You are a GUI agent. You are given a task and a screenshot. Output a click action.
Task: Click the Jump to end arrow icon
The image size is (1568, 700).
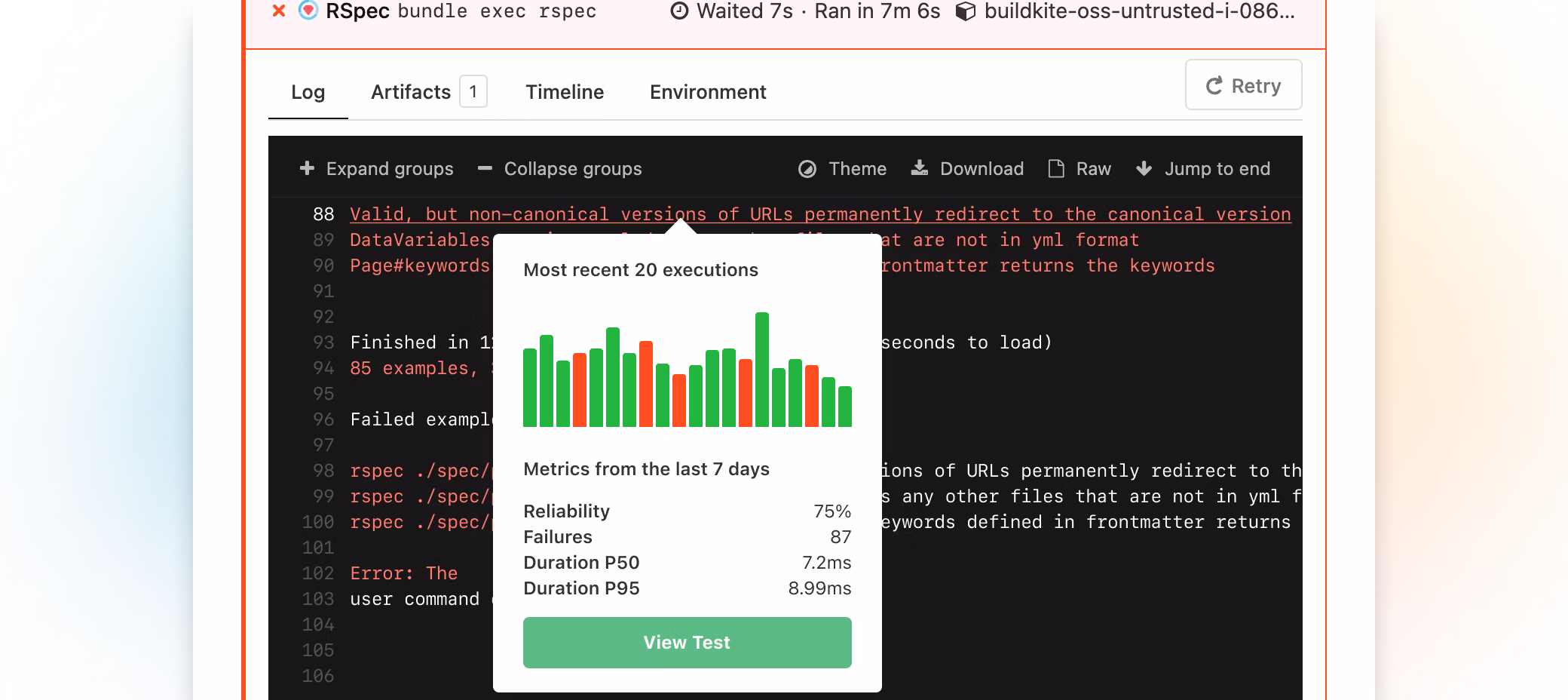[1144, 168]
